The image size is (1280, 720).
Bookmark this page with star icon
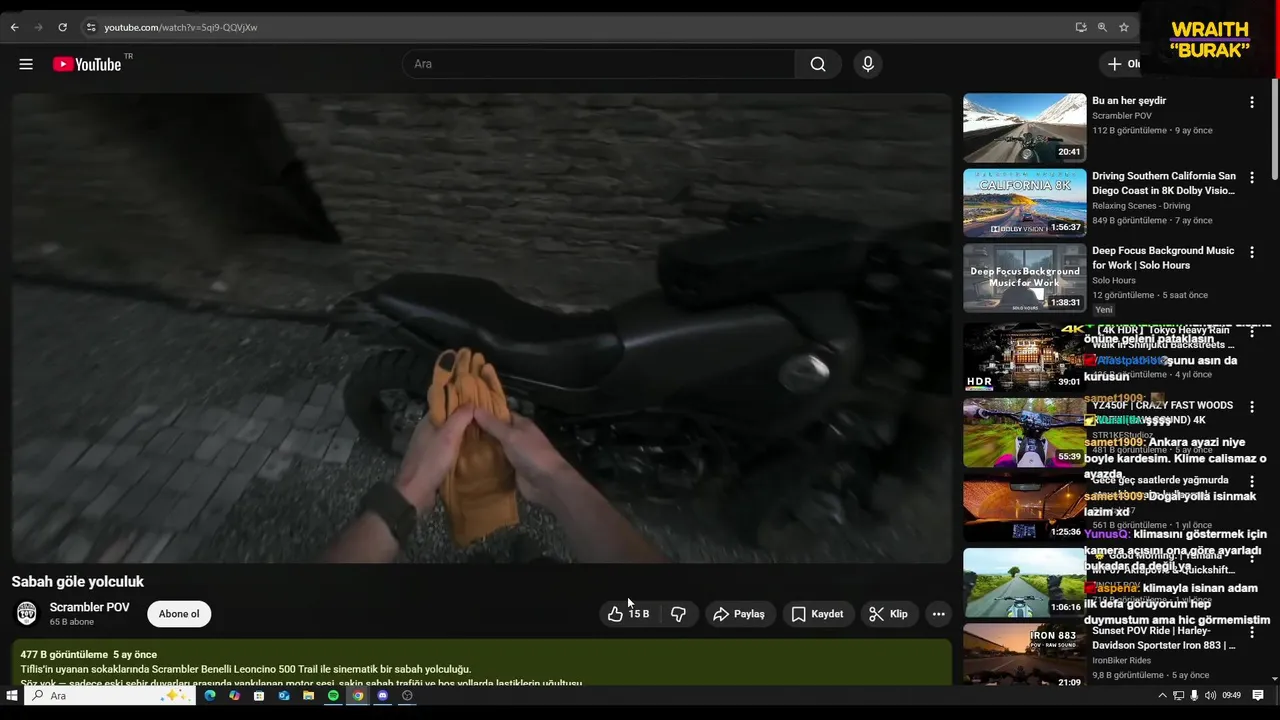click(1124, 27)
